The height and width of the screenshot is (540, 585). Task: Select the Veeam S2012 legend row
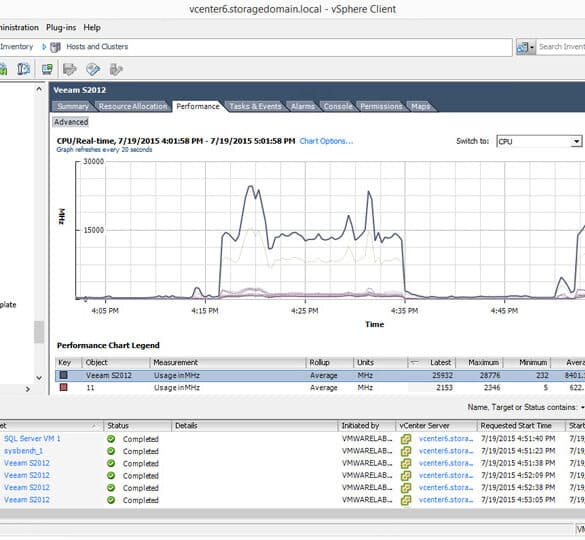tap(320, 375)
